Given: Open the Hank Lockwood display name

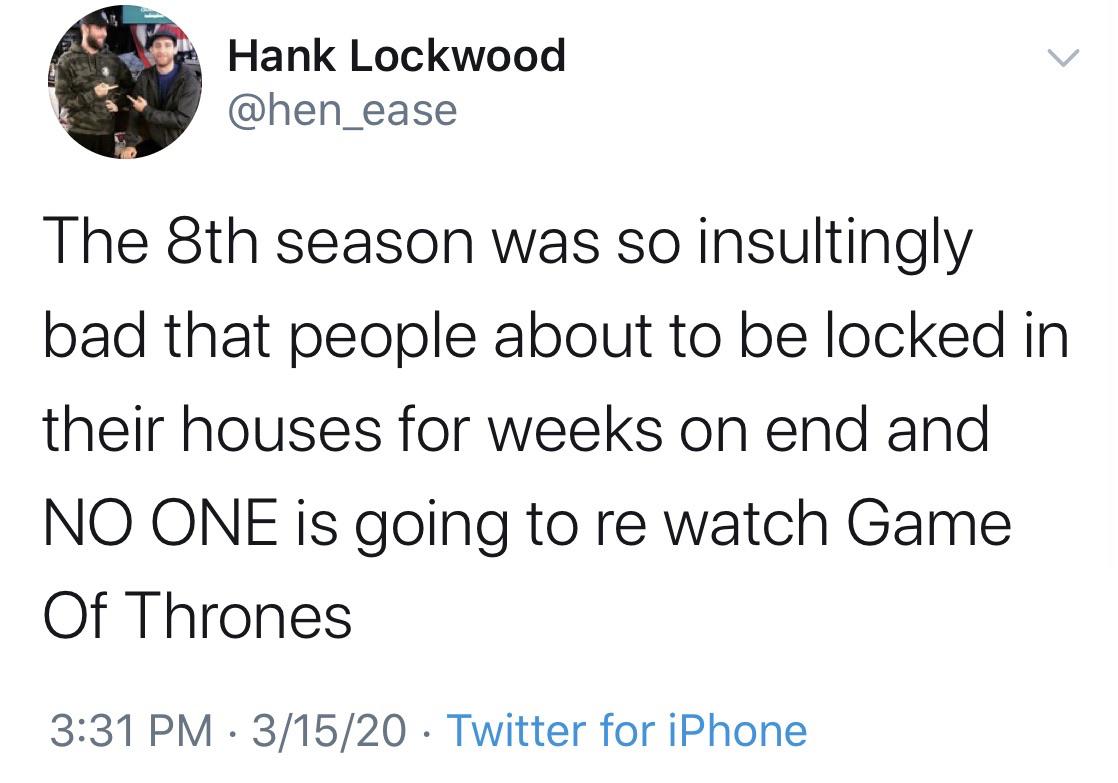Looking at the screenshot, I should click(396, 55).
